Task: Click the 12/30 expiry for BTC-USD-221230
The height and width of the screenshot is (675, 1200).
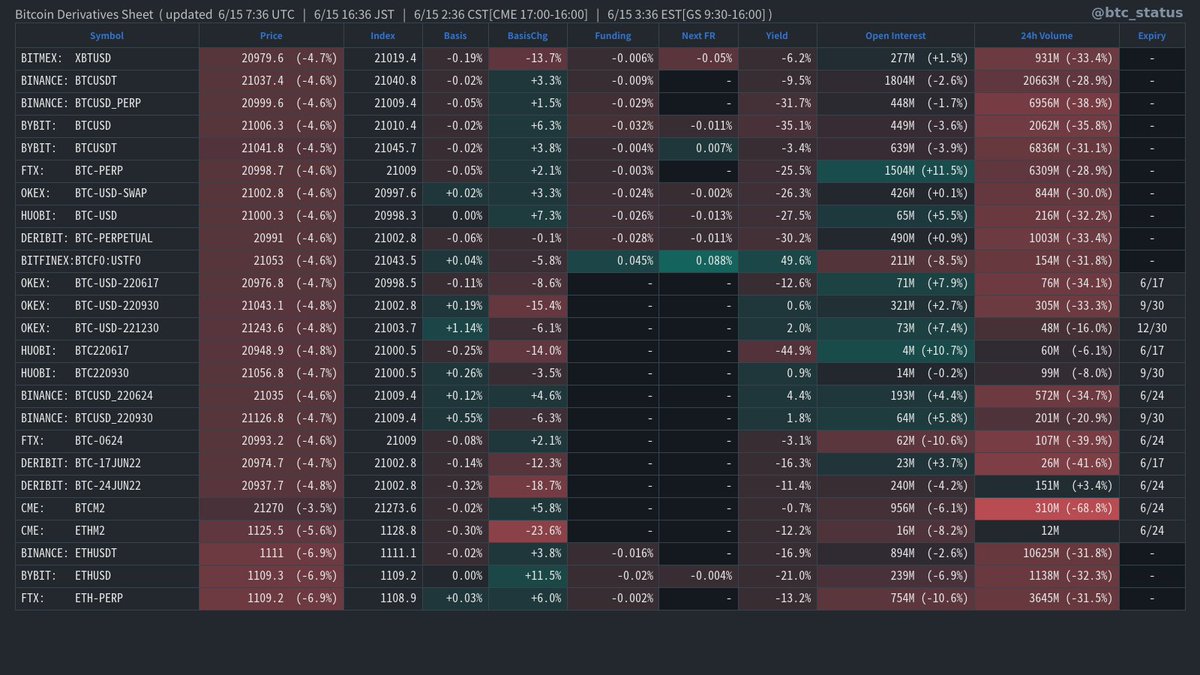Action: tap(1151, 328)
